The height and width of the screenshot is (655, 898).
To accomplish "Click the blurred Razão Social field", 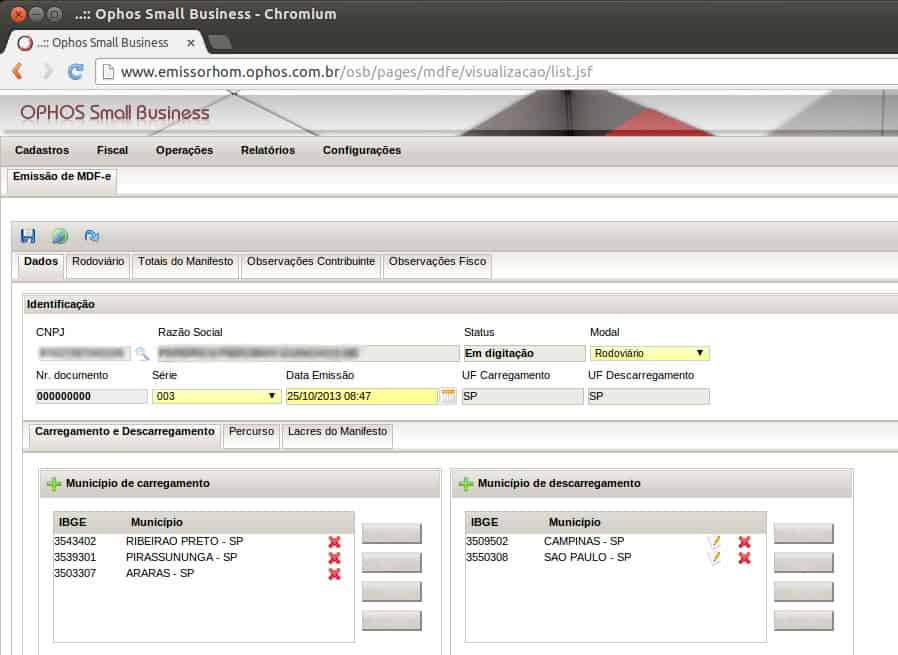I will 308,353.
